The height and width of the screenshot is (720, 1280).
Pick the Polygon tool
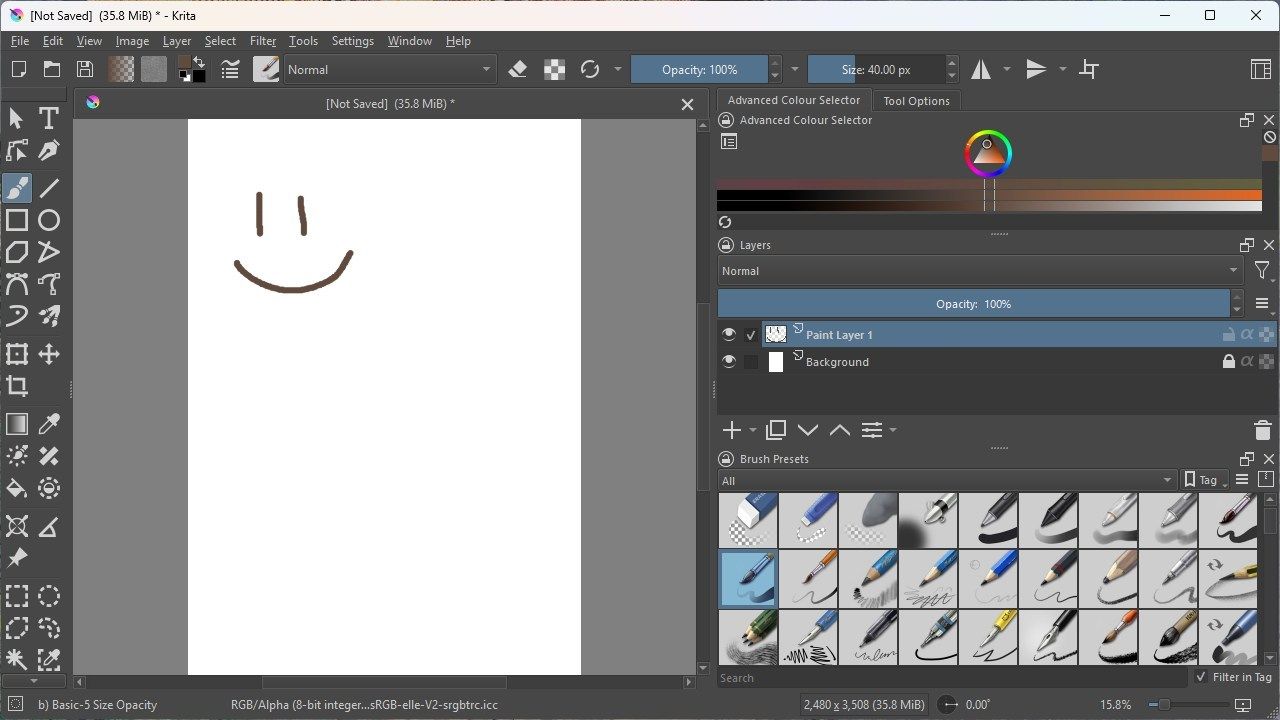coord(17,252)
